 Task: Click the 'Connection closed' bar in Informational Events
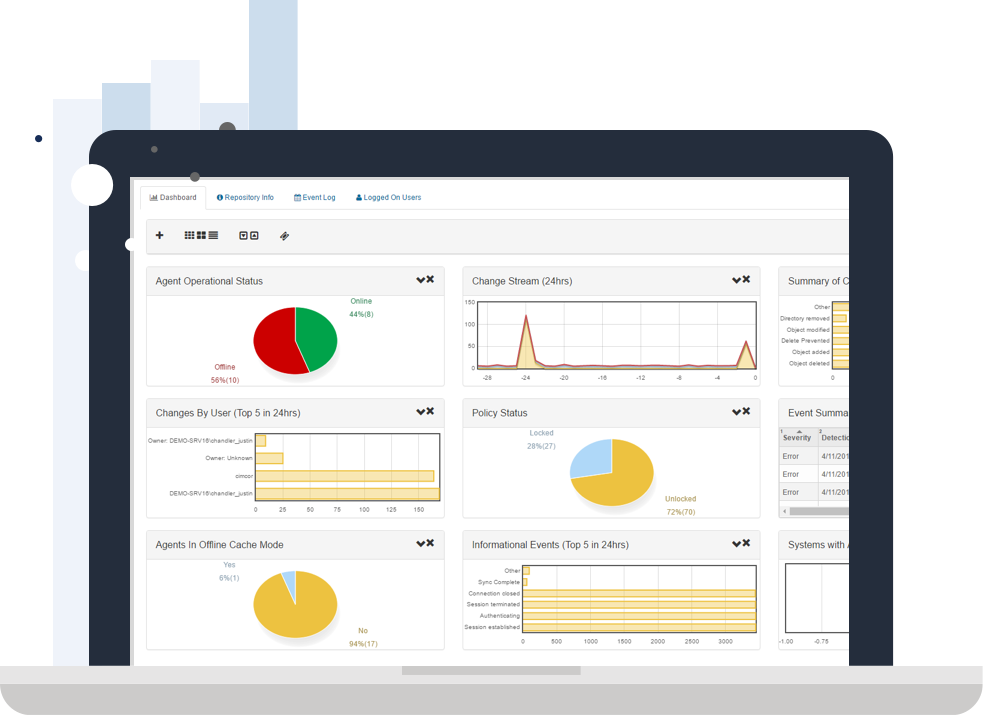[639, 593]
